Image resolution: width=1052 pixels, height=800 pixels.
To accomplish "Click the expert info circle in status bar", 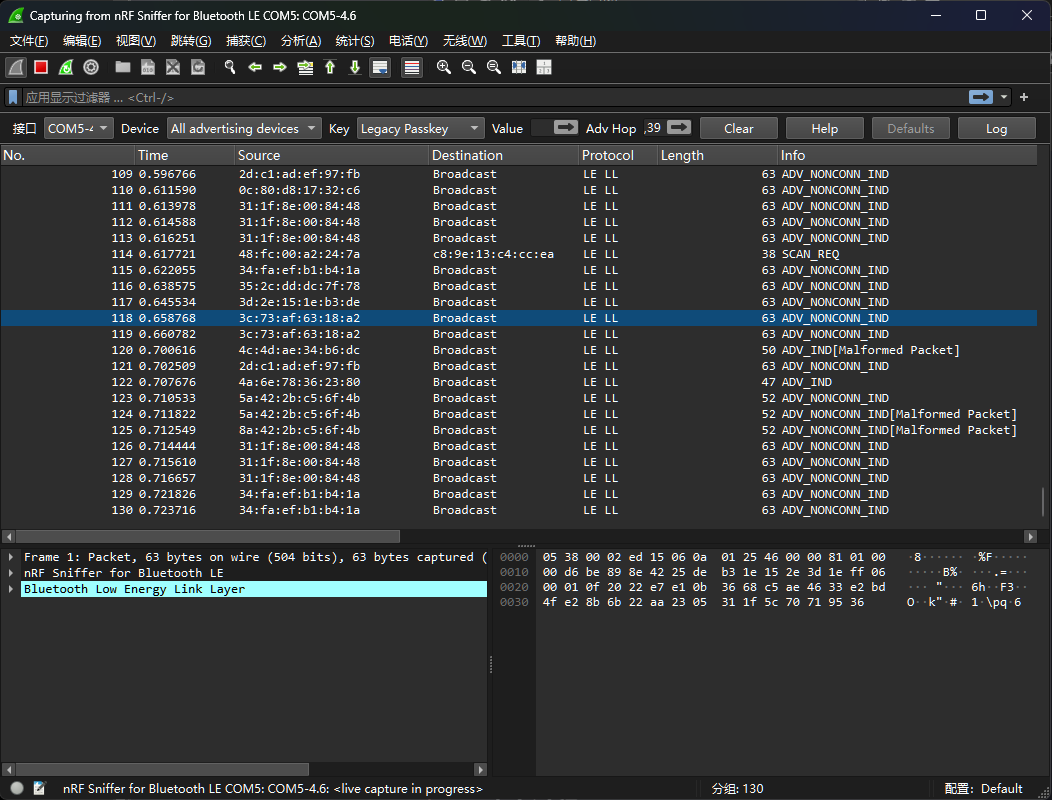I will (x=17, y=788).
